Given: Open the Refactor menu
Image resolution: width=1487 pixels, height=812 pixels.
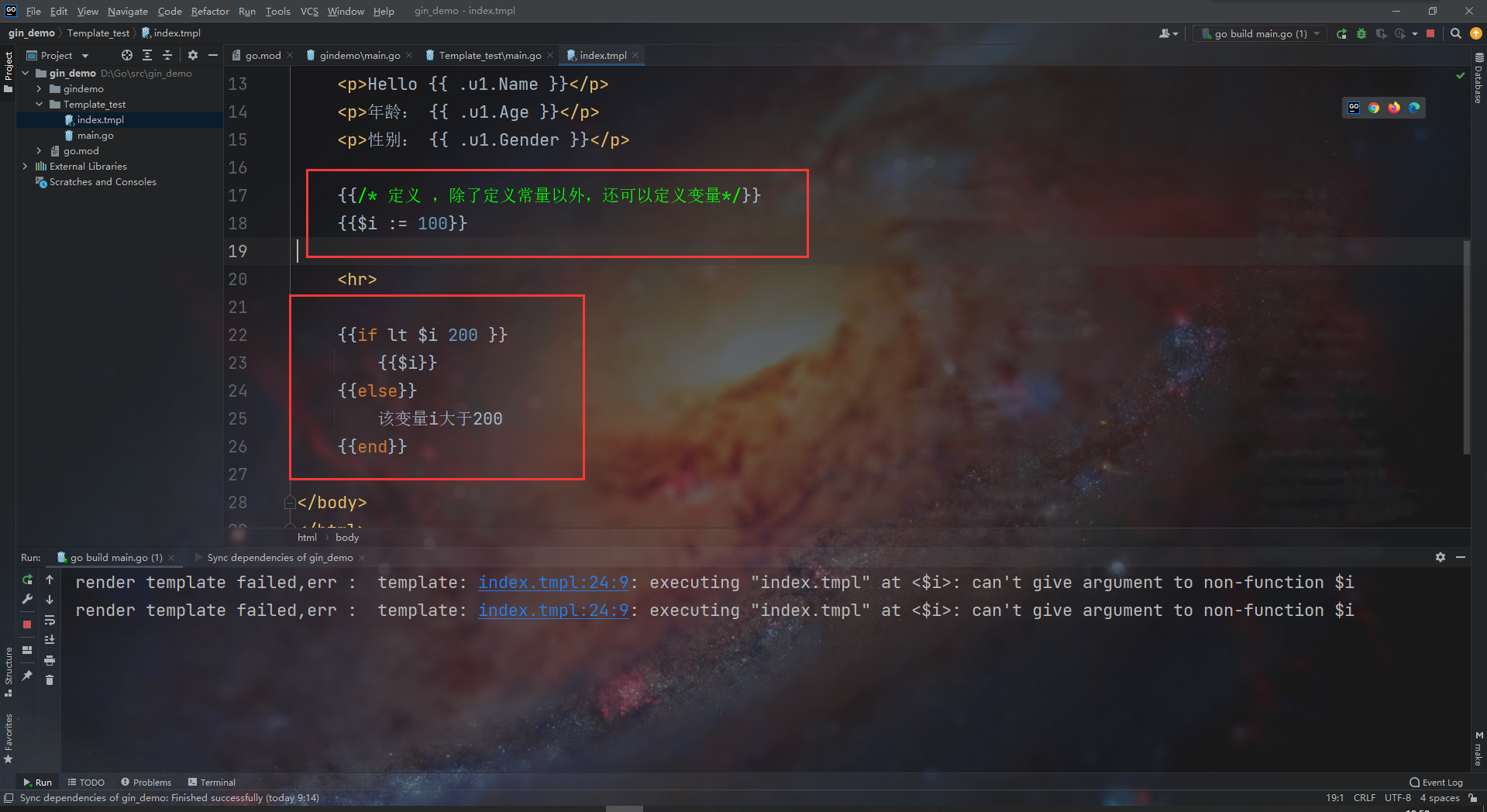Looking at the screenshot, I should point(209,11).
